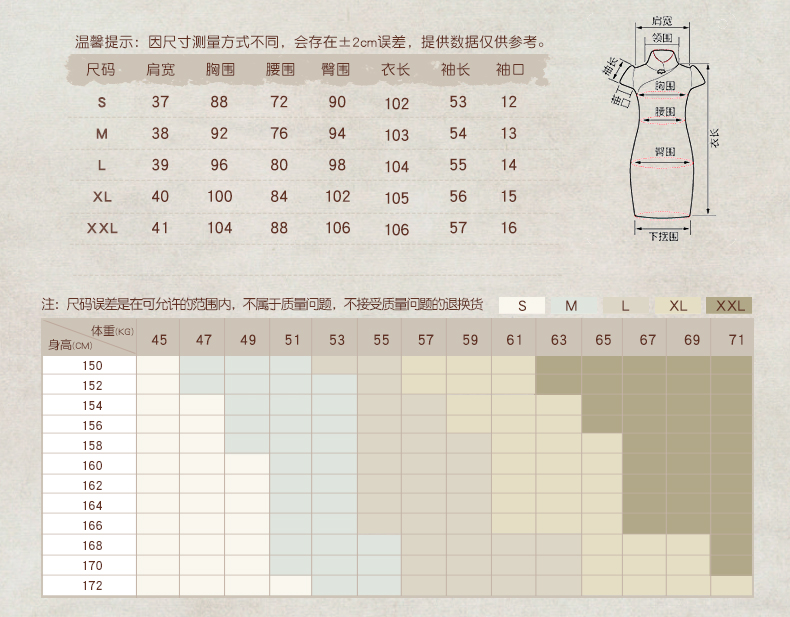Click the 尺码 column header
This screenshot has width=790, height=617.
pos(101,70)
